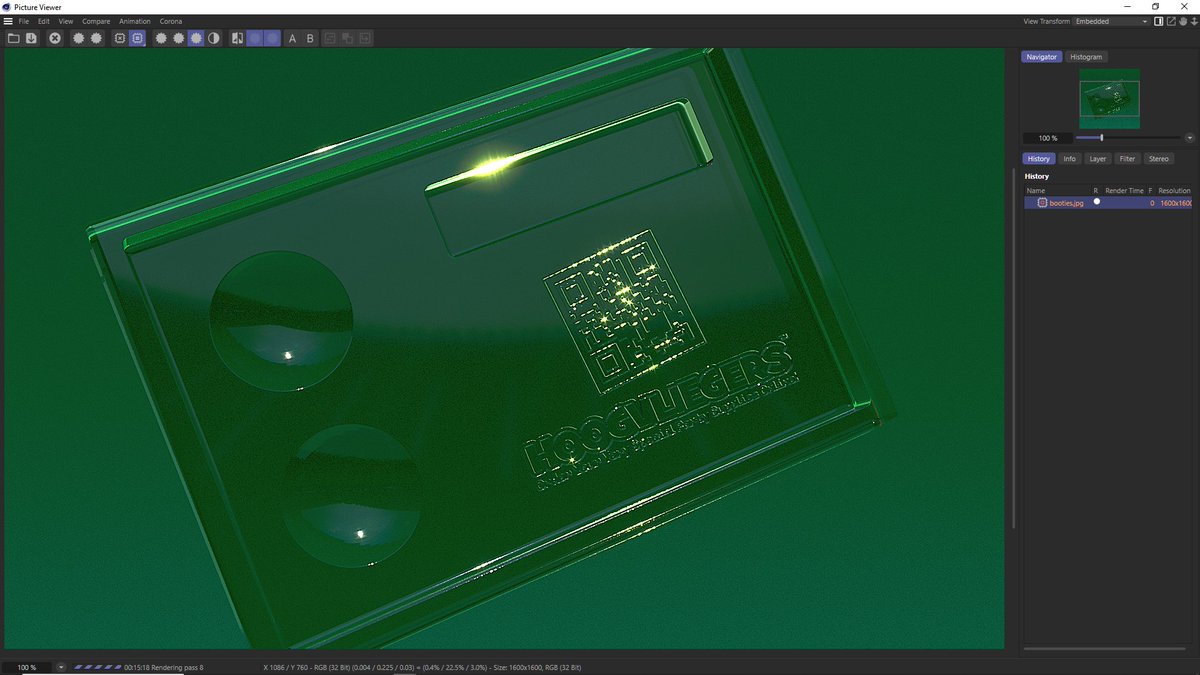Open the zoom percentage dropdown at bottom left
The image size is (1200, 675).
coord(61,667)
